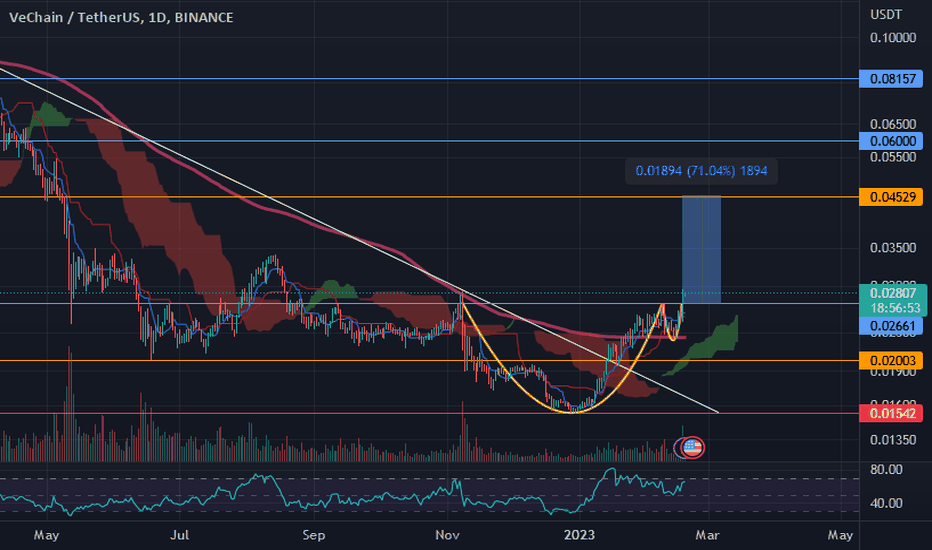Click the 18:56:53 countdown timer
This screenshot has height=550, width=932.
(x=893, y=308)
